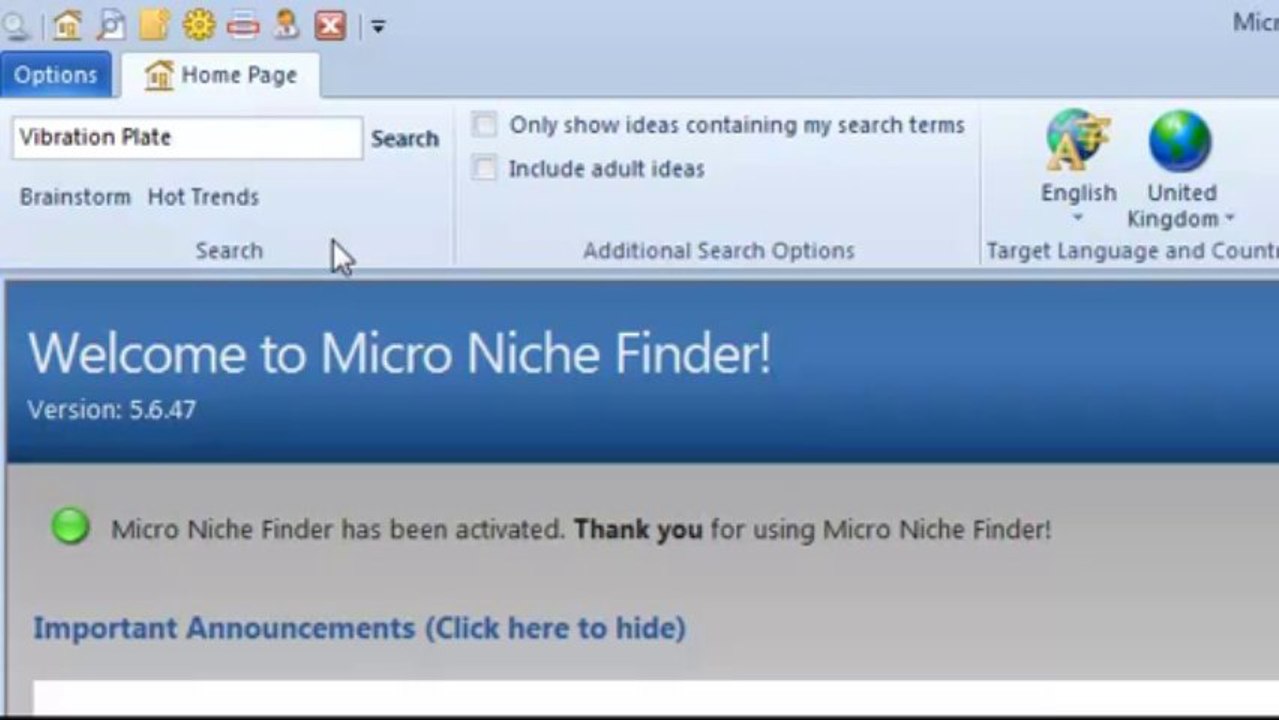Screen dimensions: 1279x720
Task: Click the magnifier icon in quick access toolbar
Action: (15, 25)
